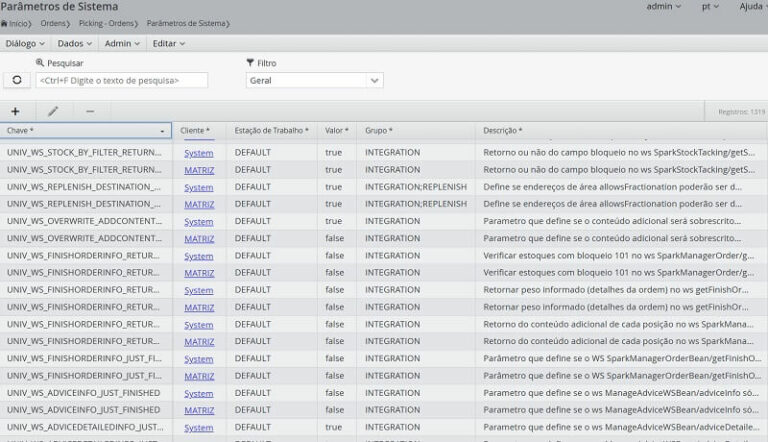Click the refresh button beside the search box
The width and height of the screenshot is (768, 442).
16,80
